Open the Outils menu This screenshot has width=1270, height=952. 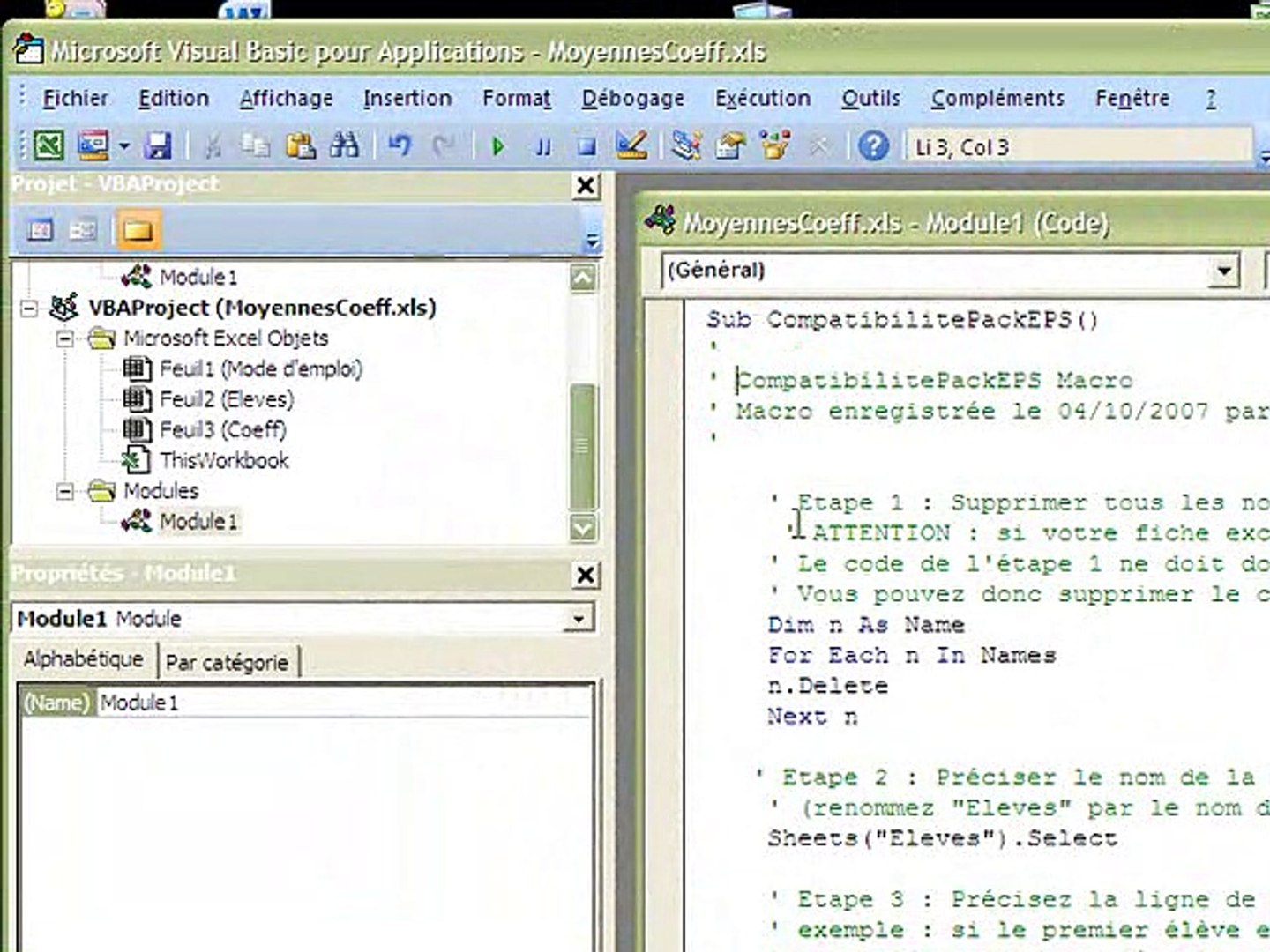pos(870,98)
